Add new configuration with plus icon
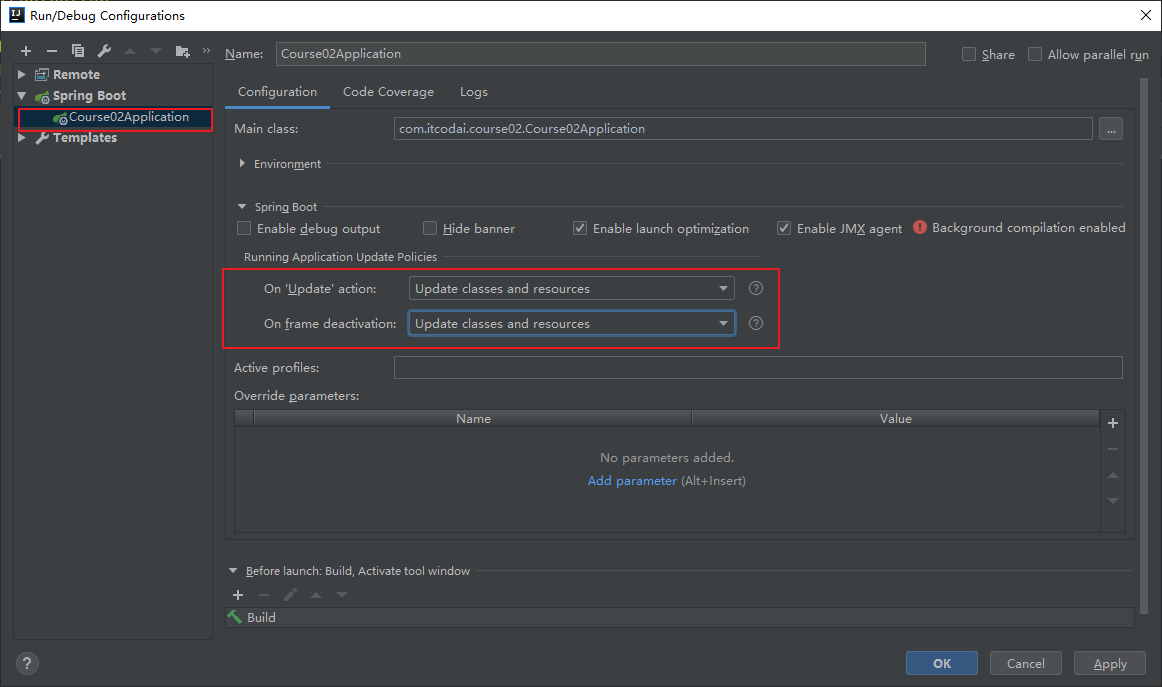This screenshot has width=1162, height=687. 26,51
